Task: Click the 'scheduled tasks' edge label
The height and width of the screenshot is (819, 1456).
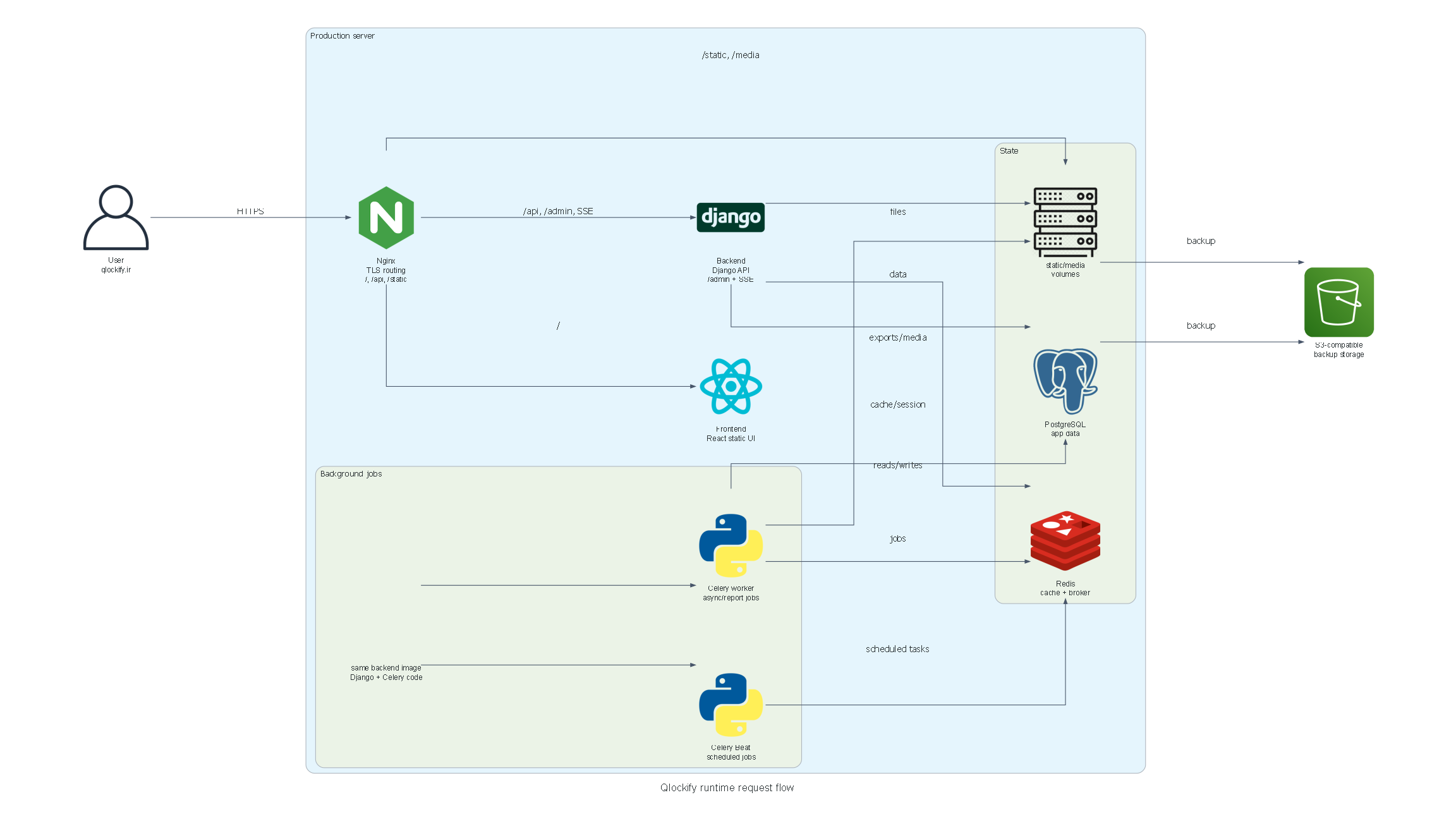Action: 897,649
